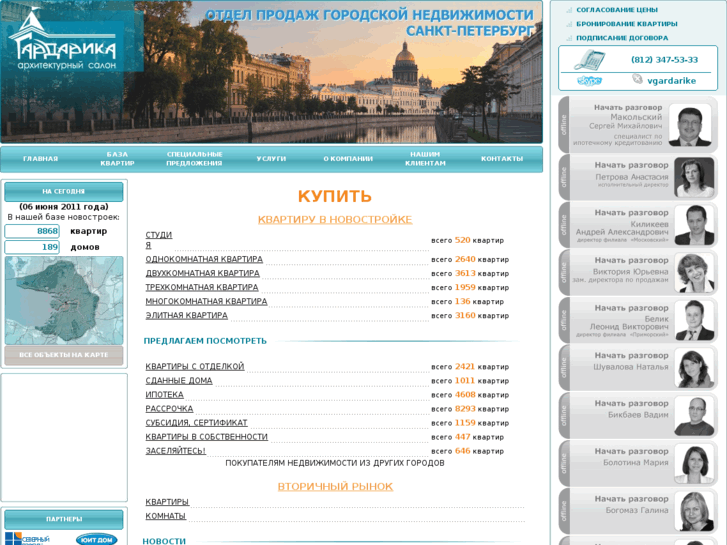Image resolution: width=727 pixels, height=545 pixels.
Task: Open the ЮИТ ДОМ partner logo
Action: pyautogui.click(x=96, y=539)
